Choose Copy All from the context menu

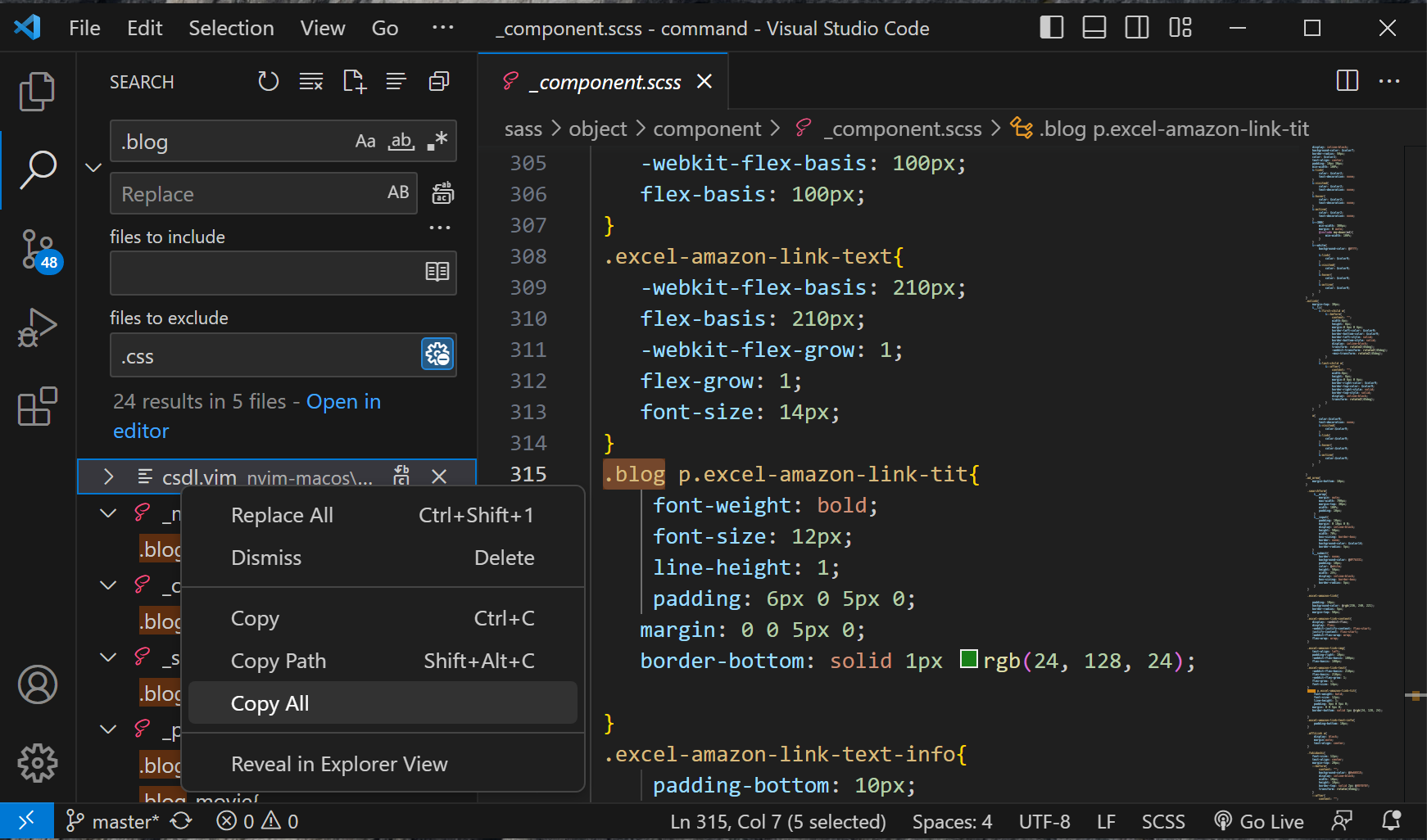point(270,702)
